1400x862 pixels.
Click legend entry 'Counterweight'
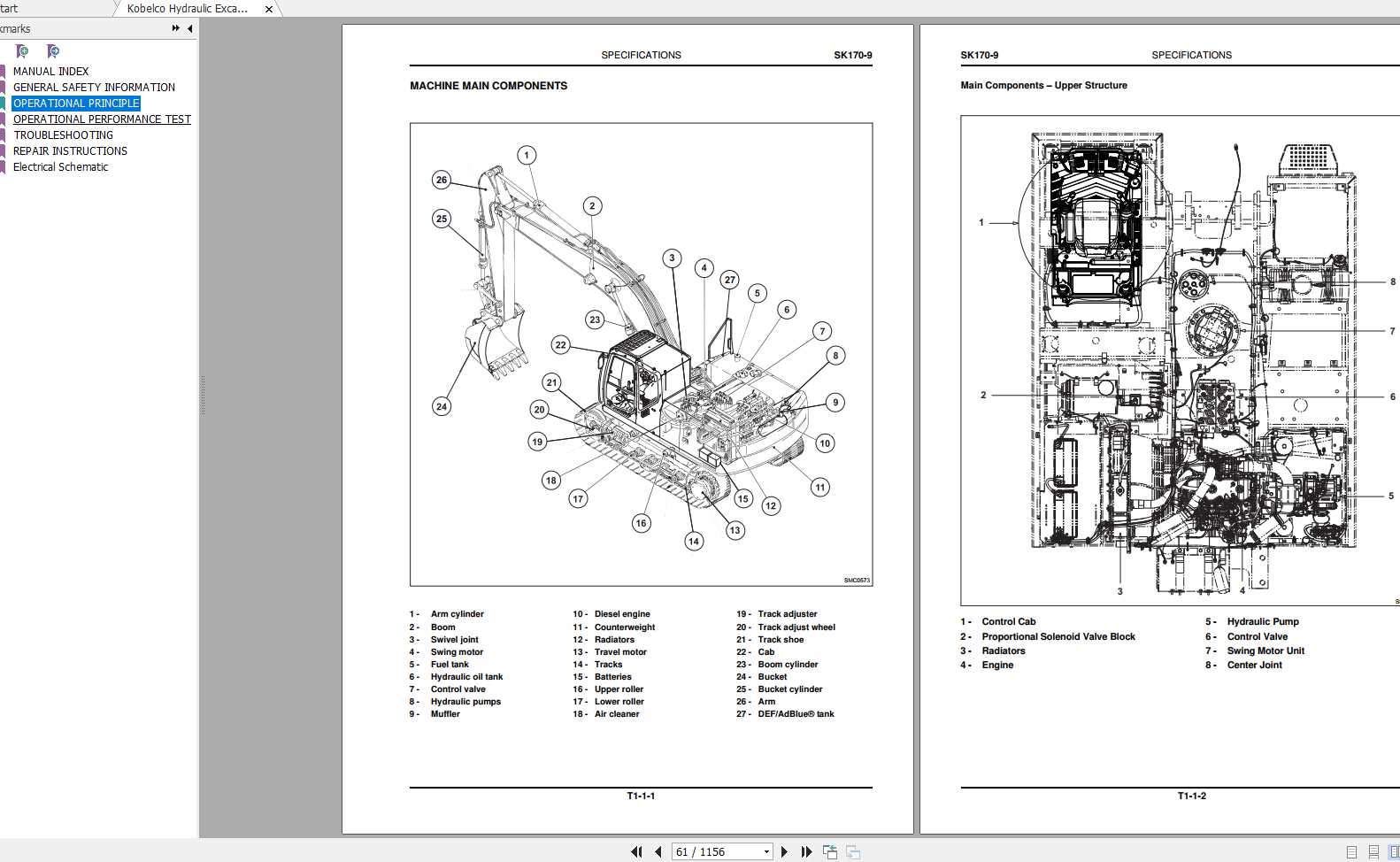pos(625,627)
